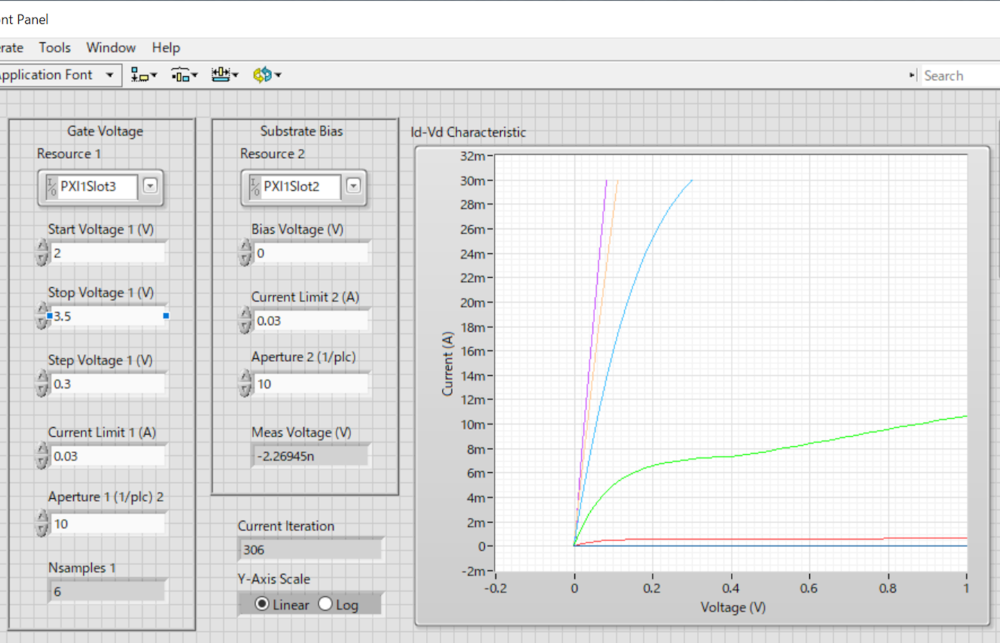Open the Help menu
Viewport: 1000px width, 643px height.
pos(166,47)
